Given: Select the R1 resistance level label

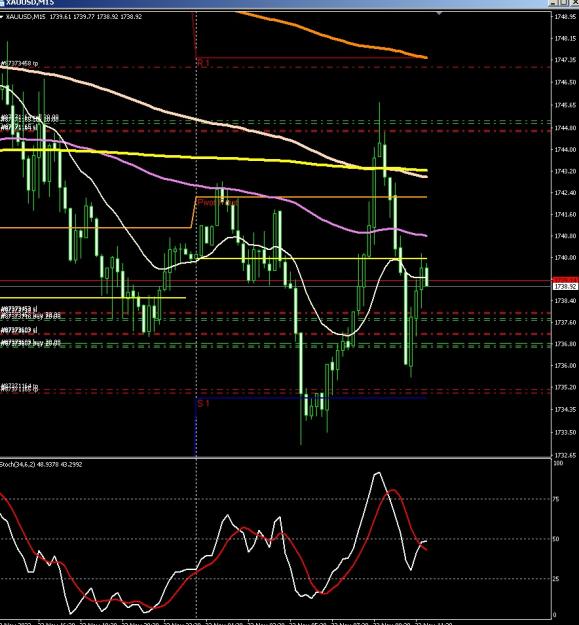Looking at the screenshot, I should click(x=203, y=63).
